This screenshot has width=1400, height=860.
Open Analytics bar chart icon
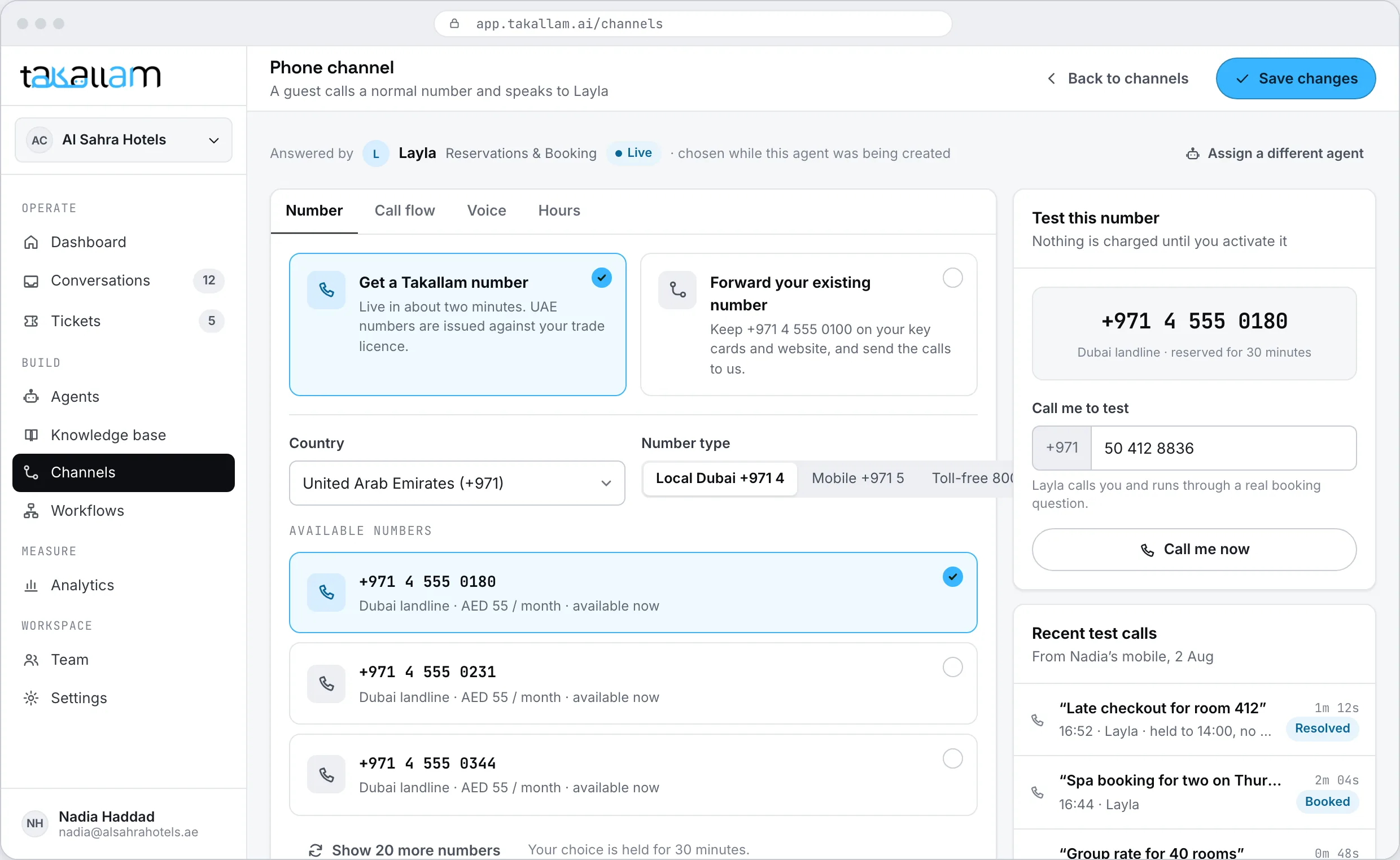(30, 585)
